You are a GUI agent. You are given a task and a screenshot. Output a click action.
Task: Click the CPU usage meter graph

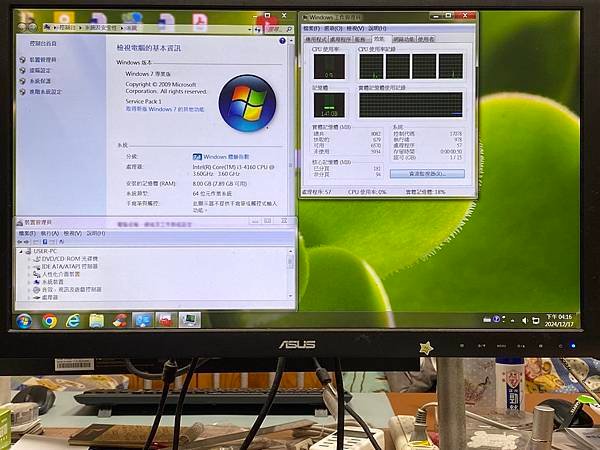pyautogui.click(x=329, y=66)
